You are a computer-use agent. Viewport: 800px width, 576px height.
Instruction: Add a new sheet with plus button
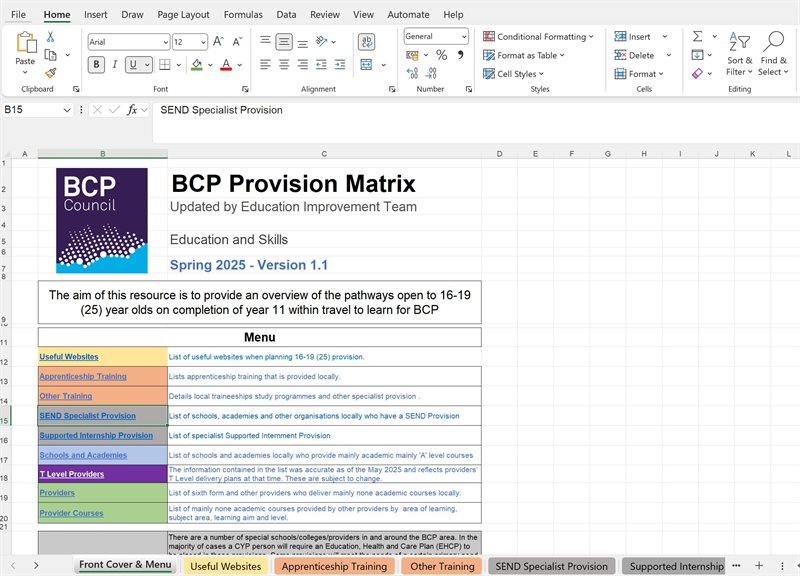tap(759, 565)
